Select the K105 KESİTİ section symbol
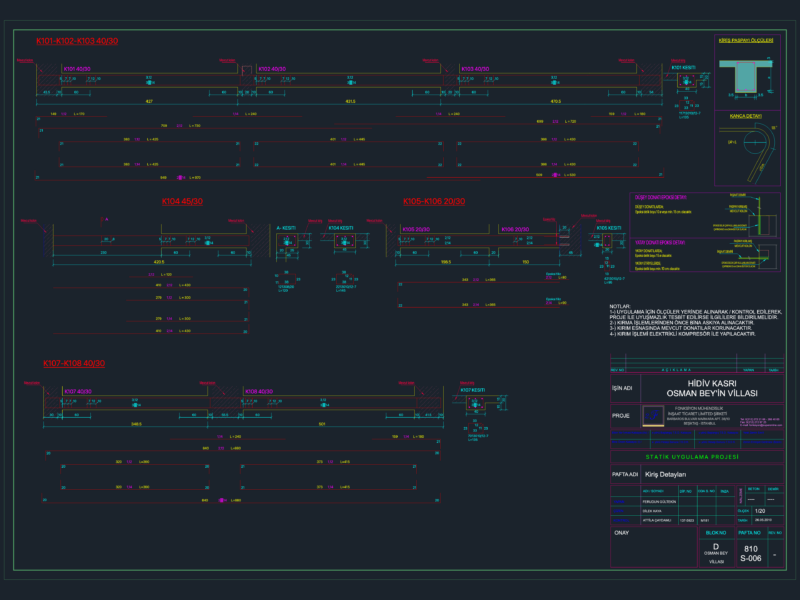The image size is (800, 600). (607, 241)
